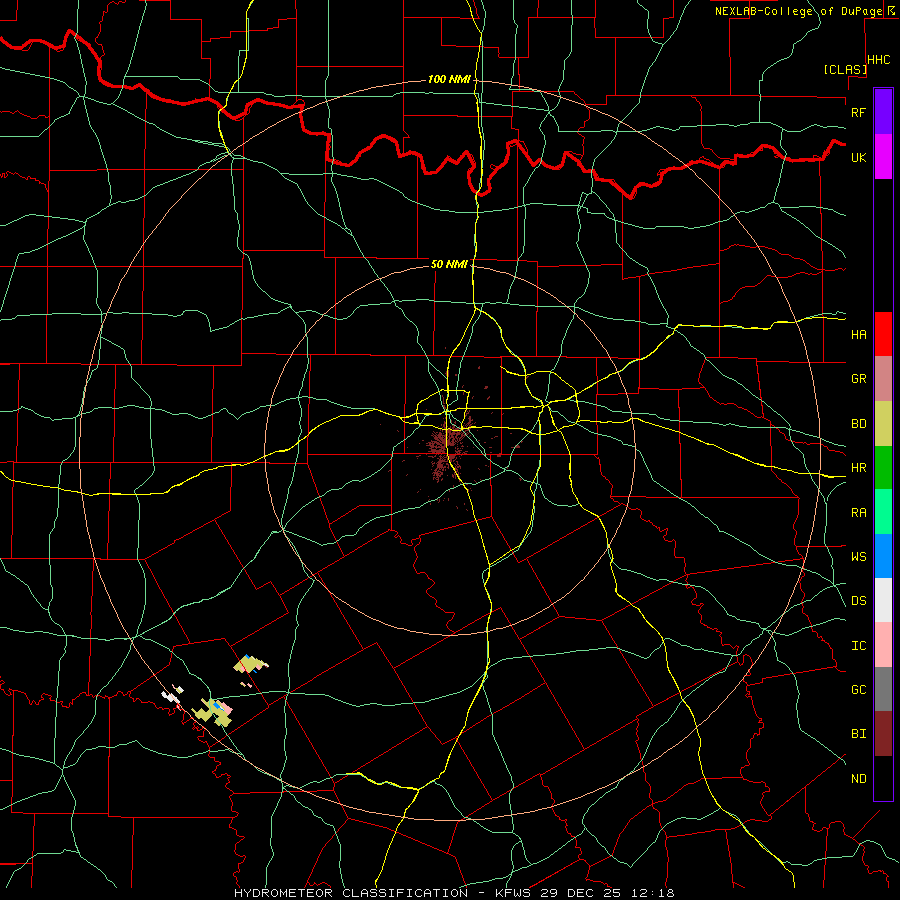
Task: Click the mint green RA legend swatch
Action: click(883, 512)
